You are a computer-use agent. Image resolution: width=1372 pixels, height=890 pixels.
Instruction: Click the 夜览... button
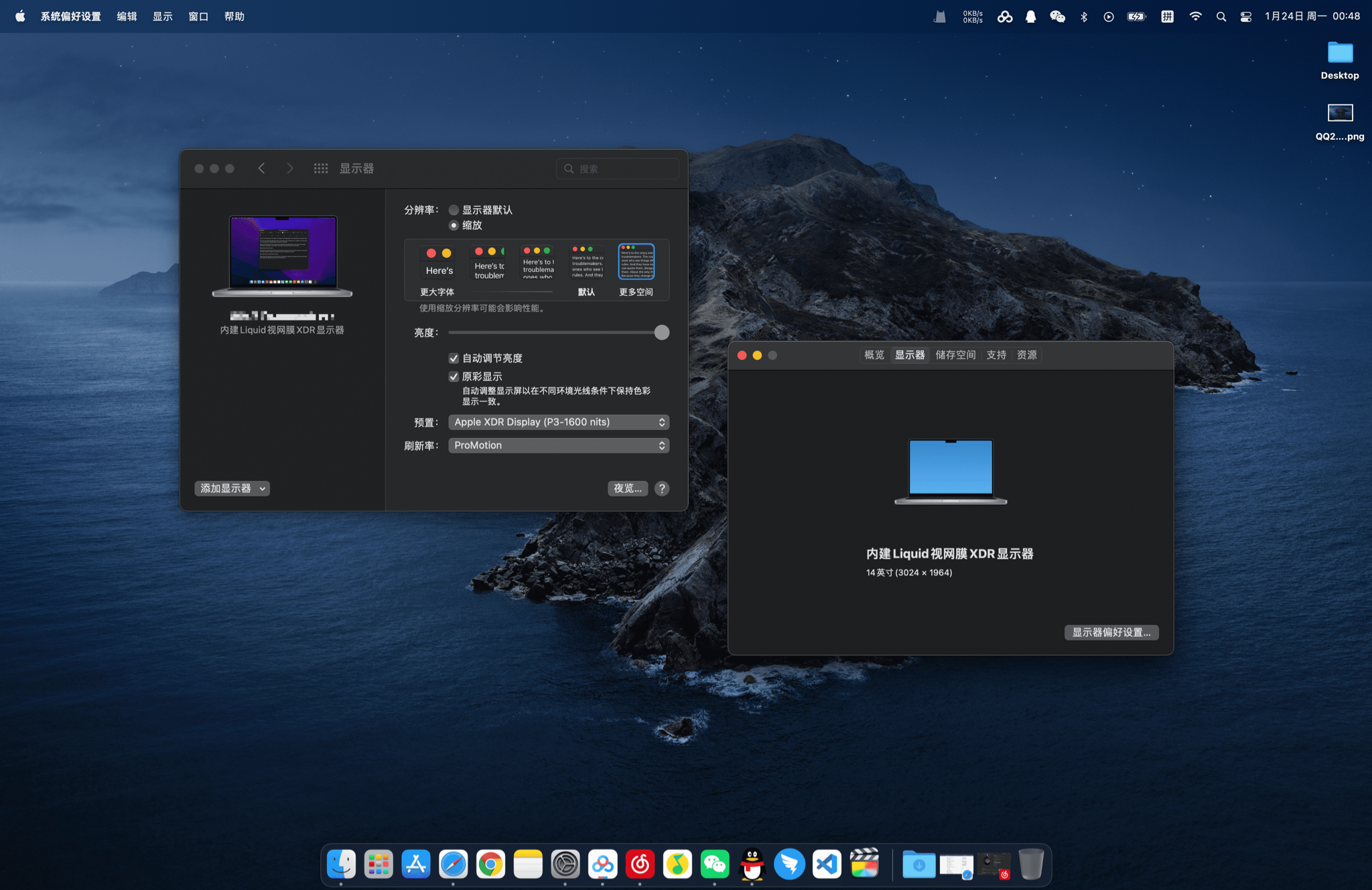point(628,489)
